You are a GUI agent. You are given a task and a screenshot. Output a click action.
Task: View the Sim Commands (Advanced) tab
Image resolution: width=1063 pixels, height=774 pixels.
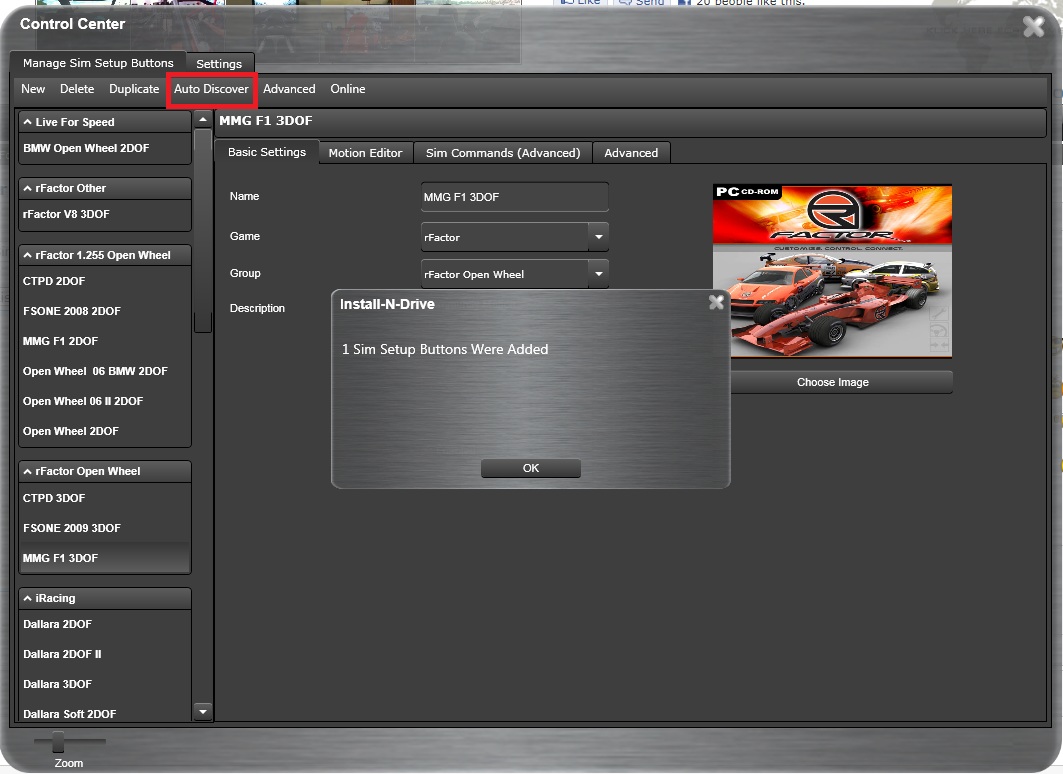503,152
